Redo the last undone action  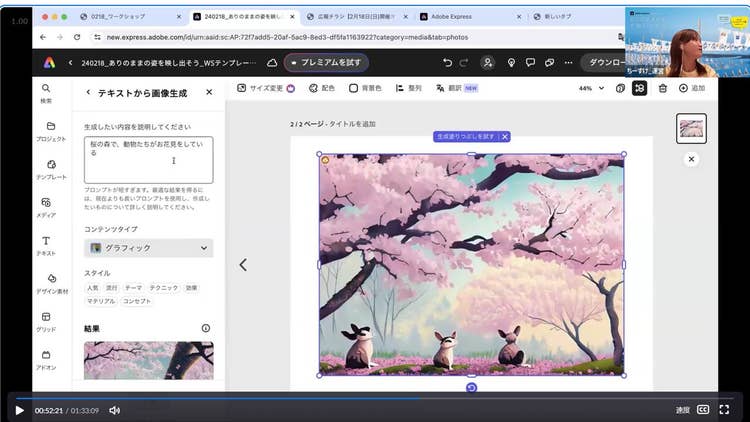pyautogui.click(x=464, y=63)
